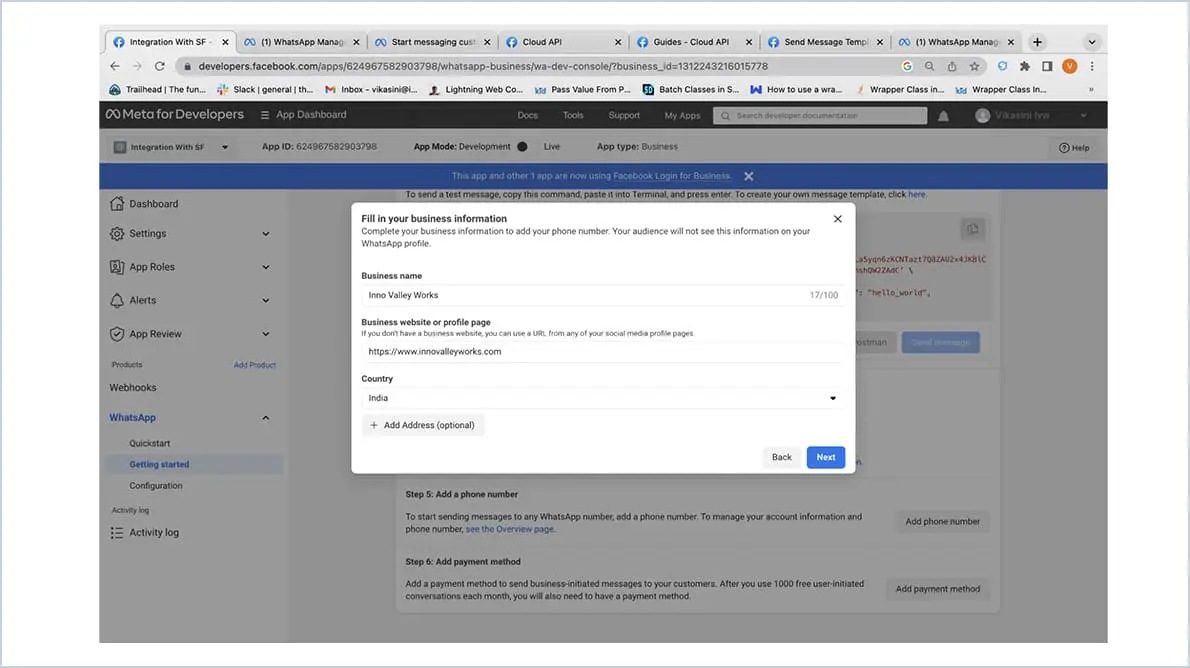Screen dimensions: 1190x668
Task: Toggle the browser side panel icon
Action: [x=1047, y=66]
